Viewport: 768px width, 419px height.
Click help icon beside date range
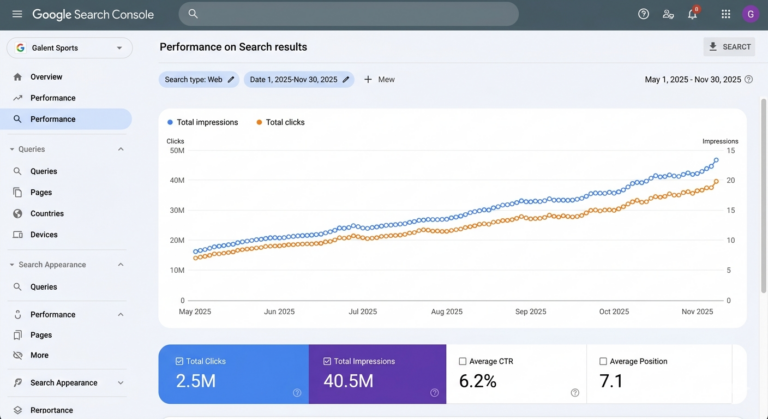pos(748,79)
